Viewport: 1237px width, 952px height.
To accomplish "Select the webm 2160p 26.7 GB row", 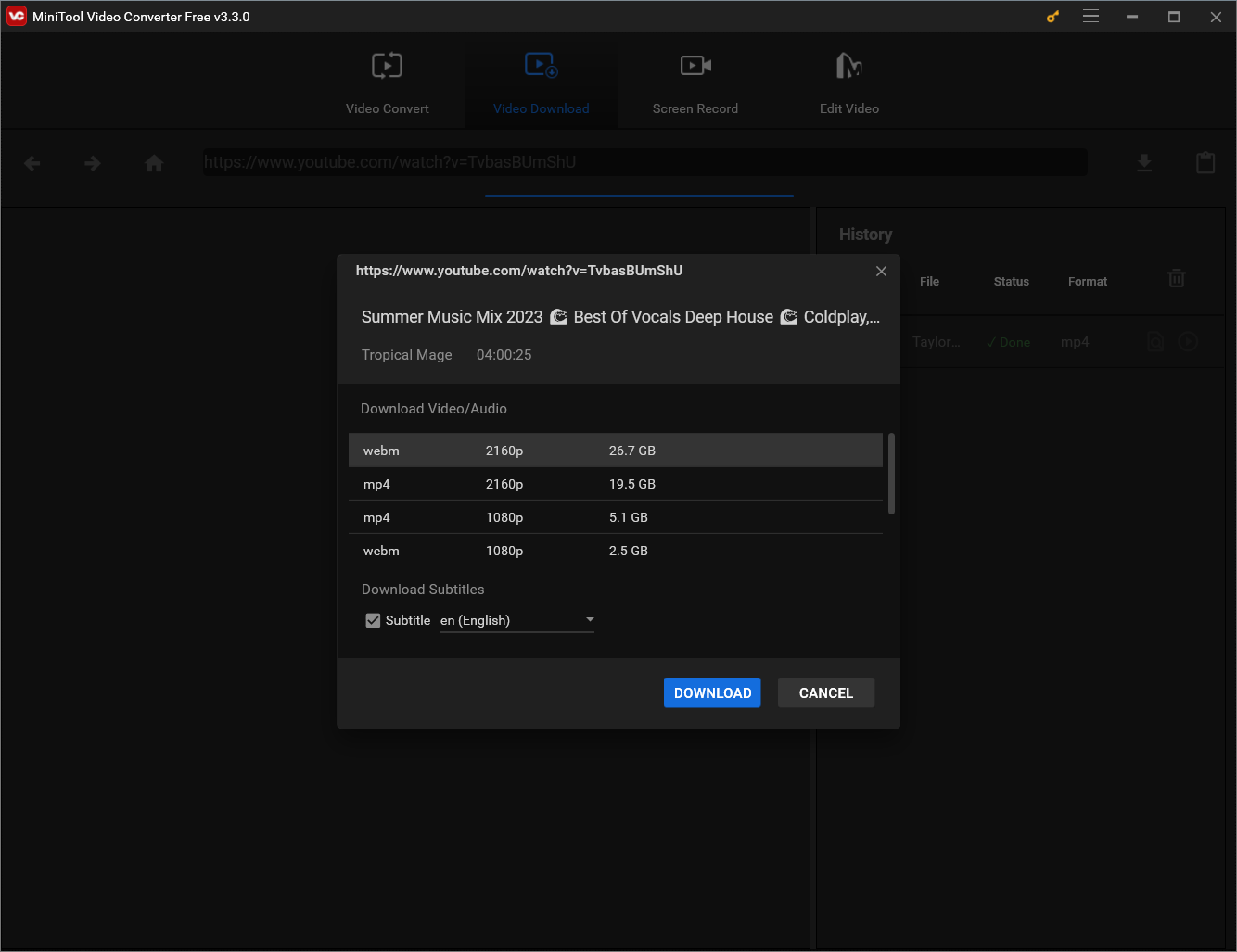I will pos(616,451).
